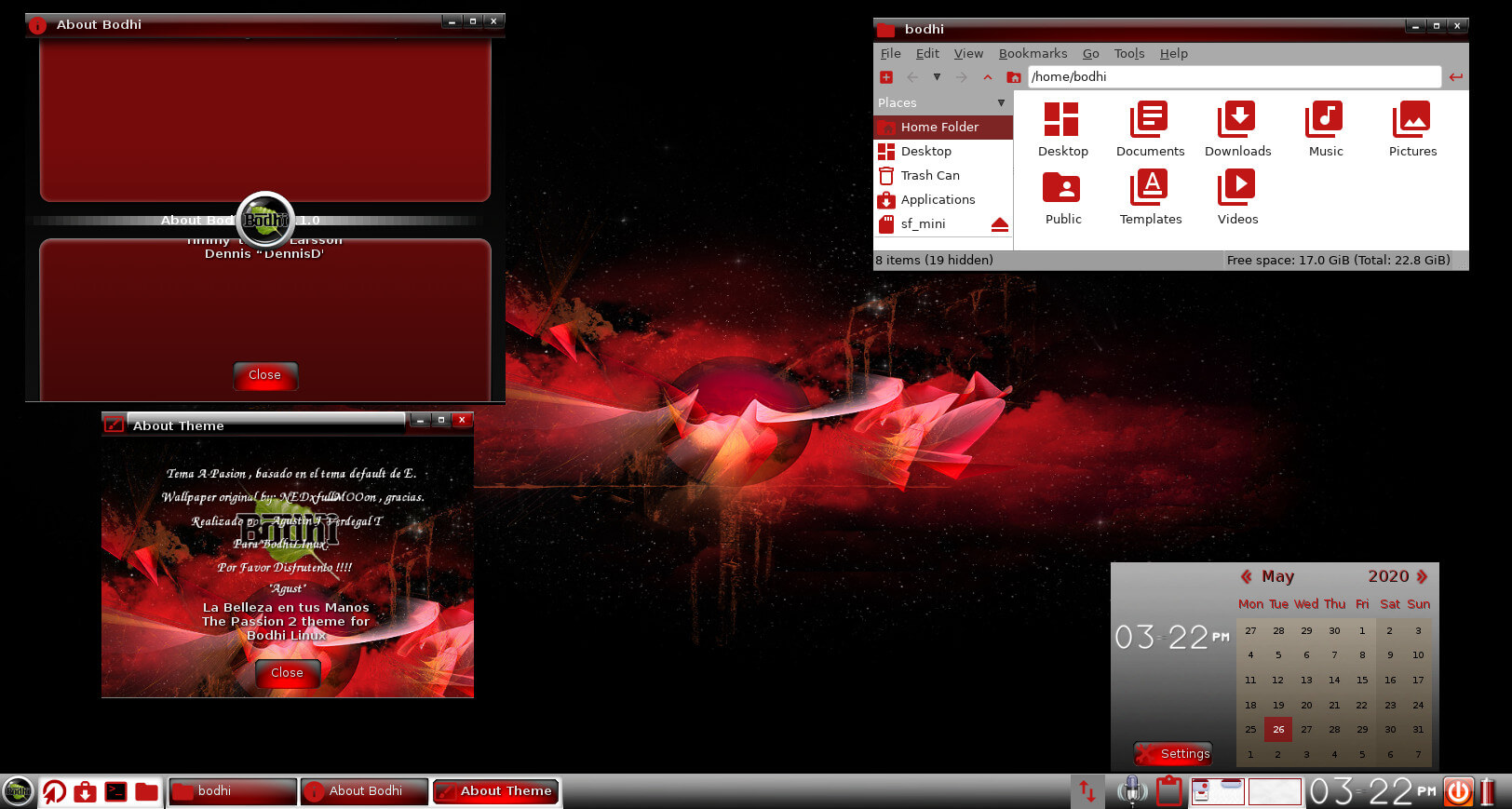Open the Help menu
1512x809 pixels.
[1174, 53]
